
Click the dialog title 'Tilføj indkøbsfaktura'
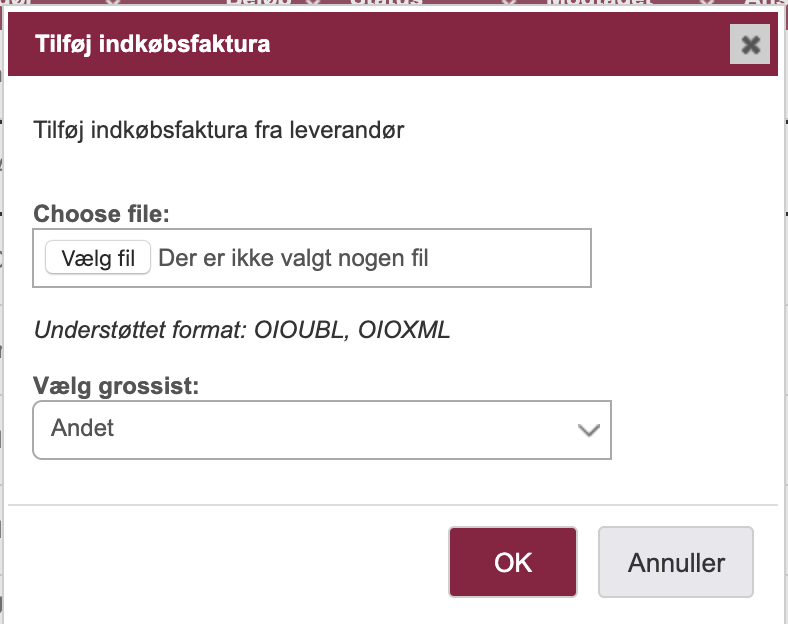tap(152, 44)
